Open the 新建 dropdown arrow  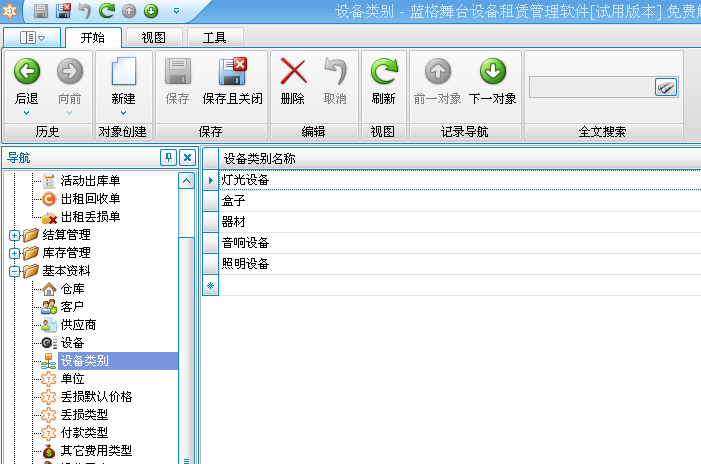(x=123, y=113)
